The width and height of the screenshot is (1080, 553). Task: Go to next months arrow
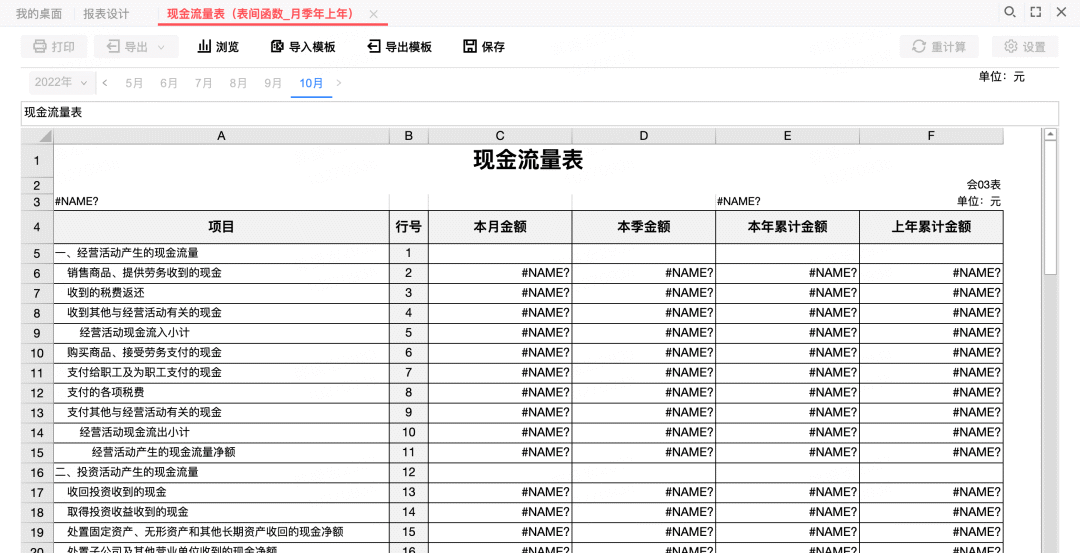pos(338,83)
